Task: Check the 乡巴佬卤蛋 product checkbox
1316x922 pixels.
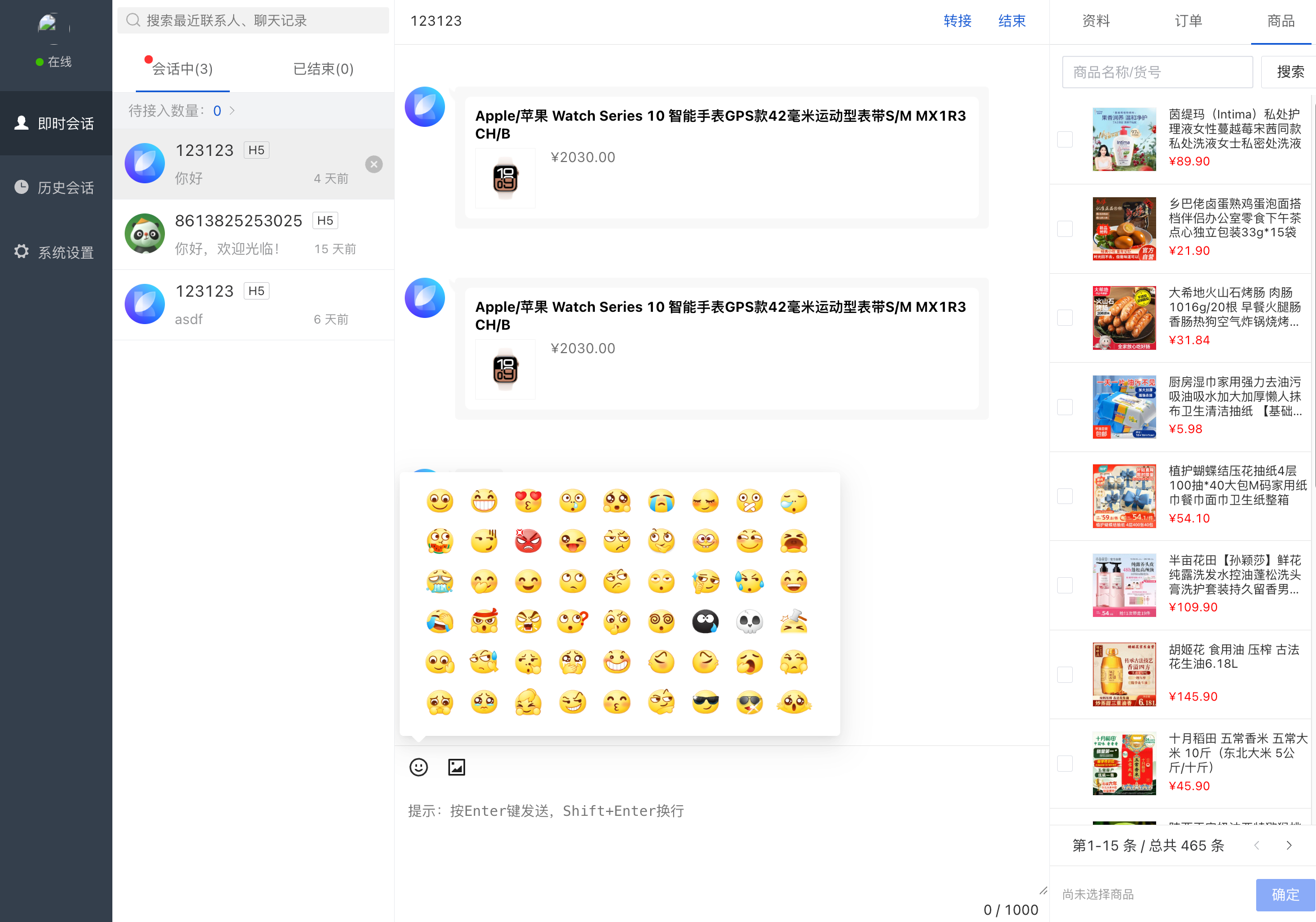Action: (1064, 229)
